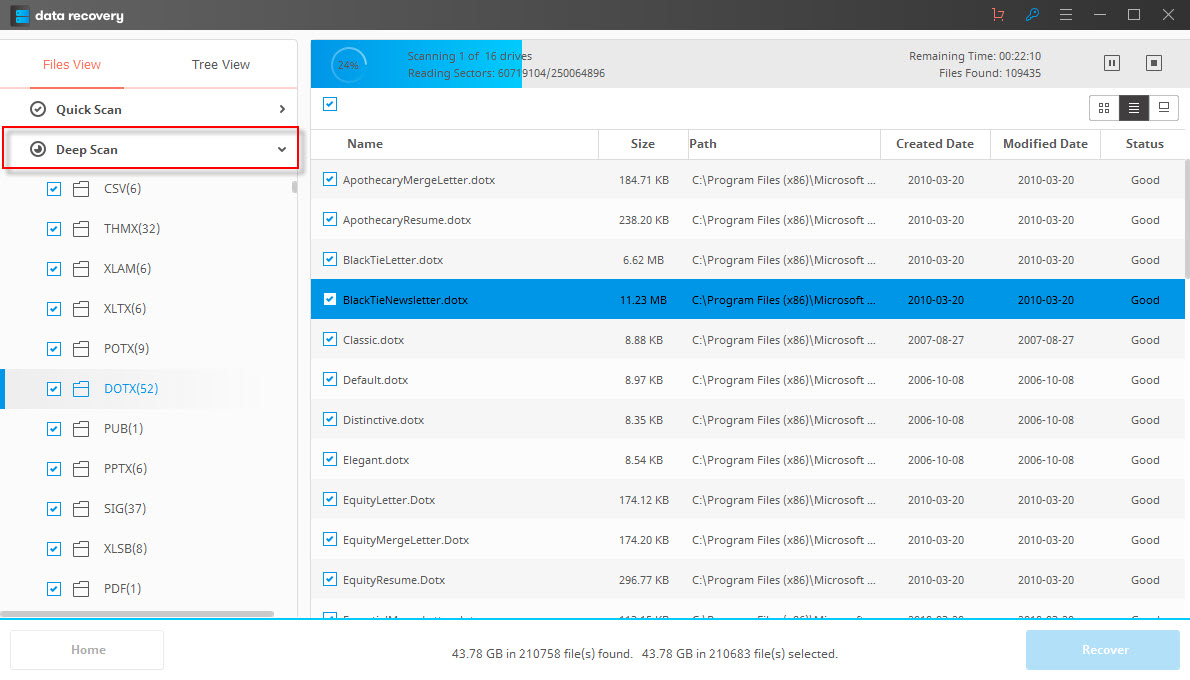Uncheck BlackTieNewsletter.dotx checkbox
Screen dimensions: 1190x680
point(330,299)
